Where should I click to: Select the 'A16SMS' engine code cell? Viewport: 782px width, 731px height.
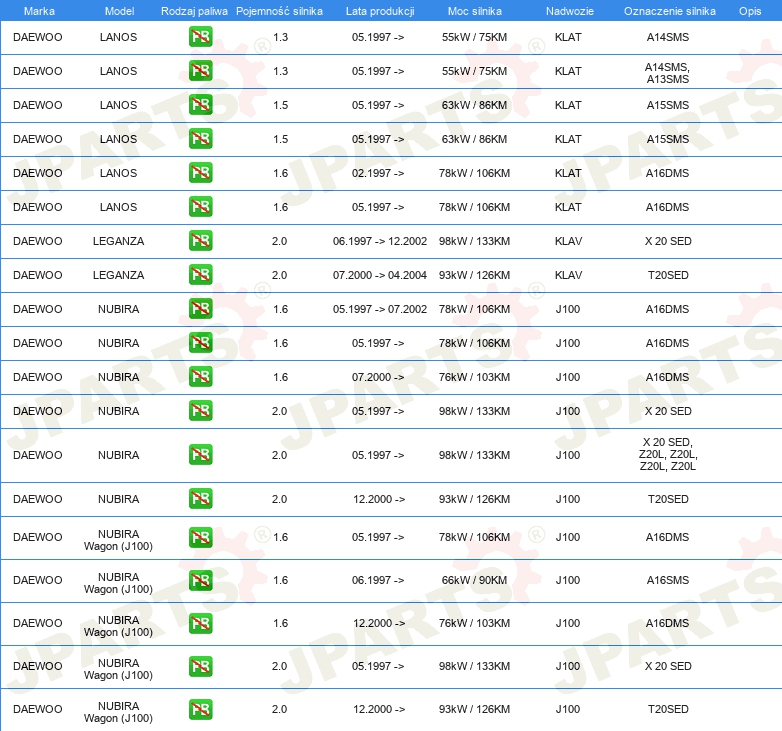click(668, 580)
